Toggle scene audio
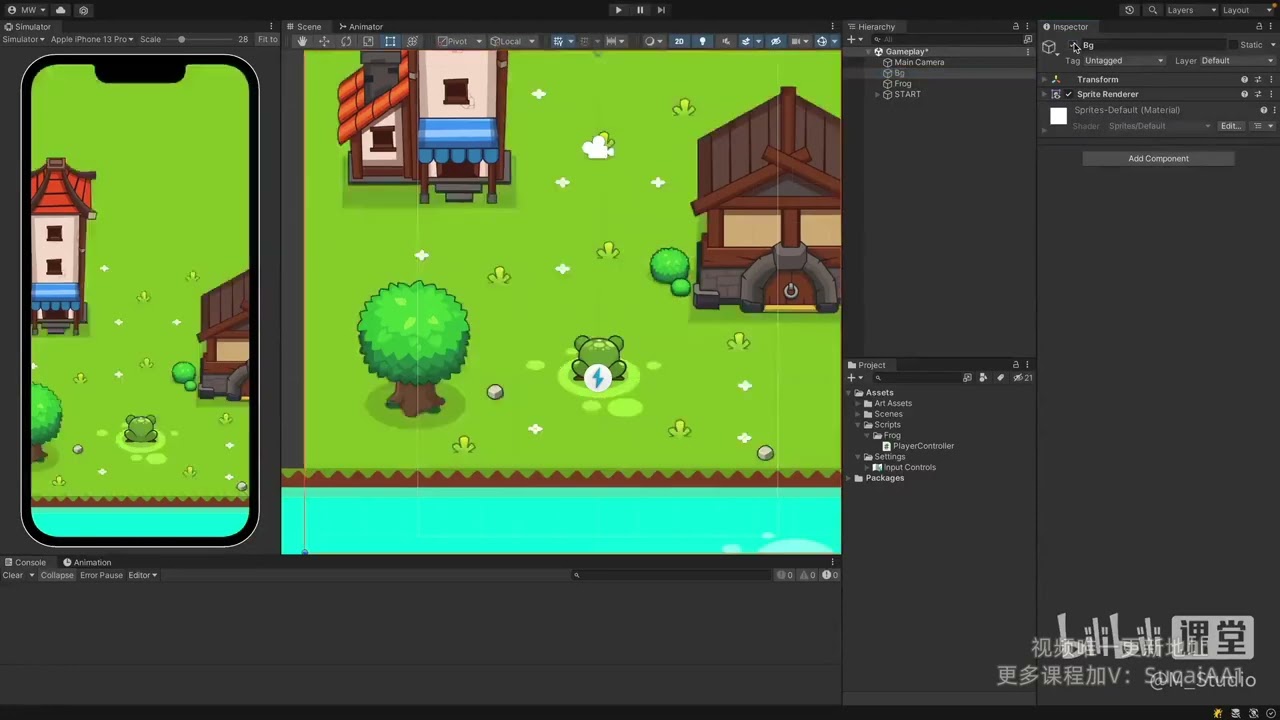This screenshot has height=720, width=1280. [724, 41]
